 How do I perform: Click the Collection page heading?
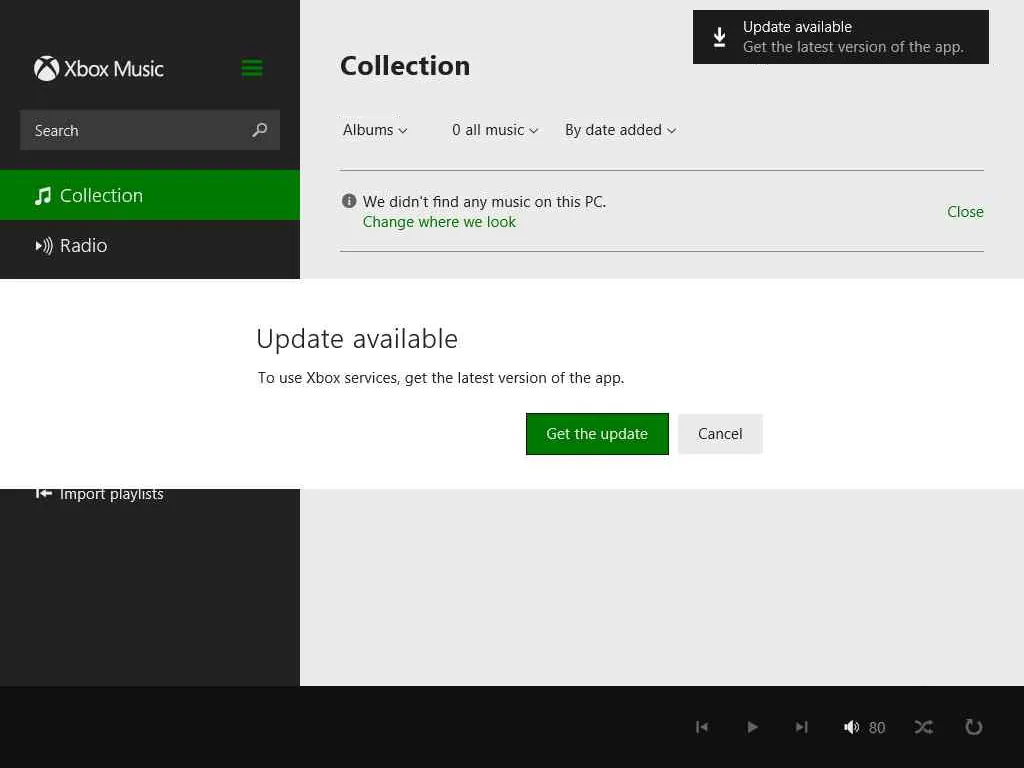(x=405, y=66)
